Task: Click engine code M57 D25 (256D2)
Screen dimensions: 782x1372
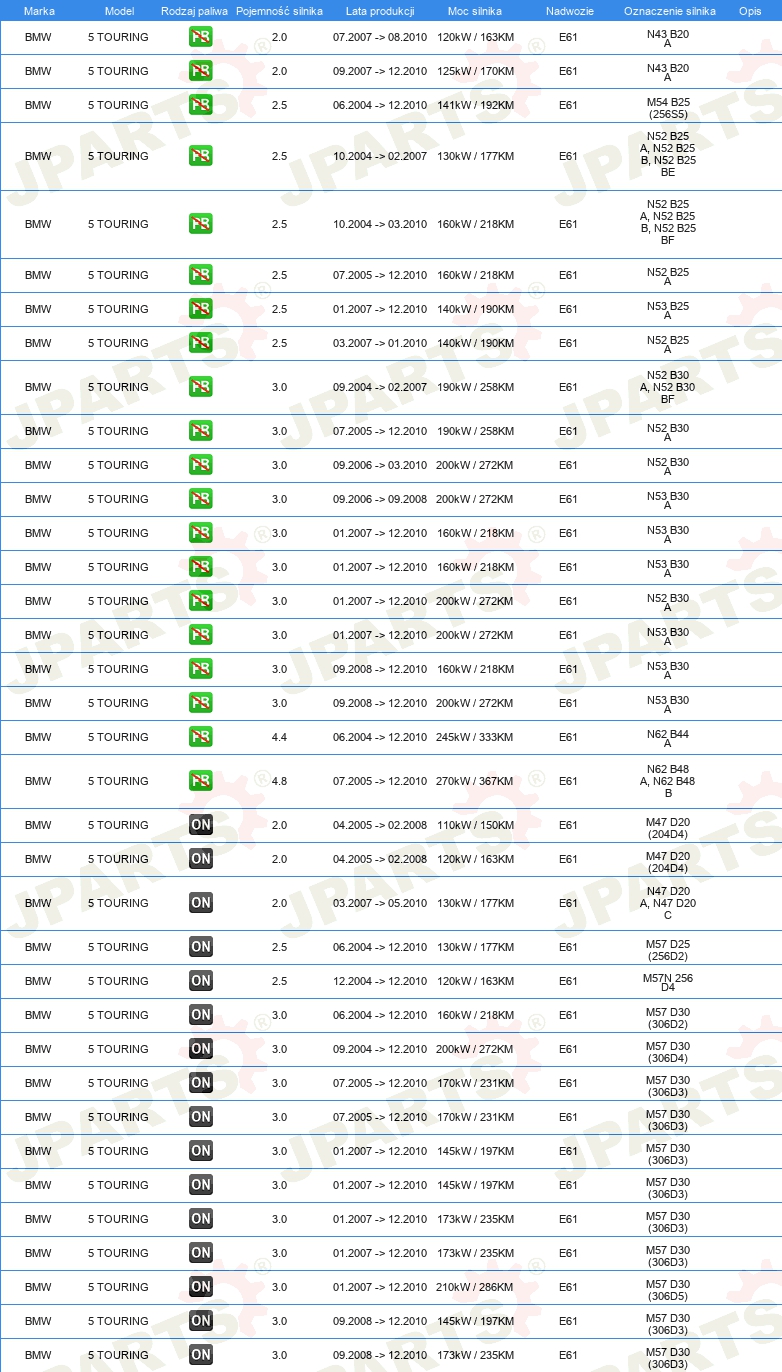Action: 668,950
